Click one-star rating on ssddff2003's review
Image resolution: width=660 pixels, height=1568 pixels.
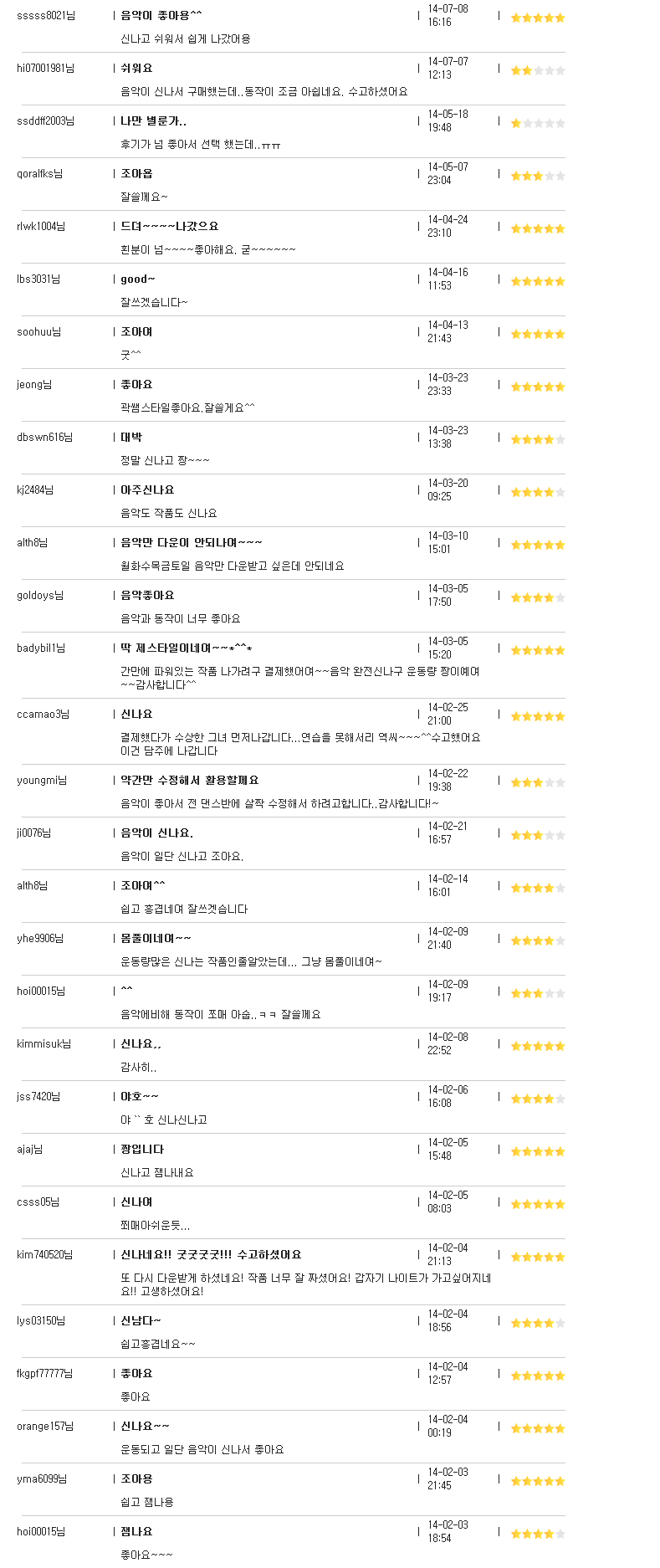point(538,123)
